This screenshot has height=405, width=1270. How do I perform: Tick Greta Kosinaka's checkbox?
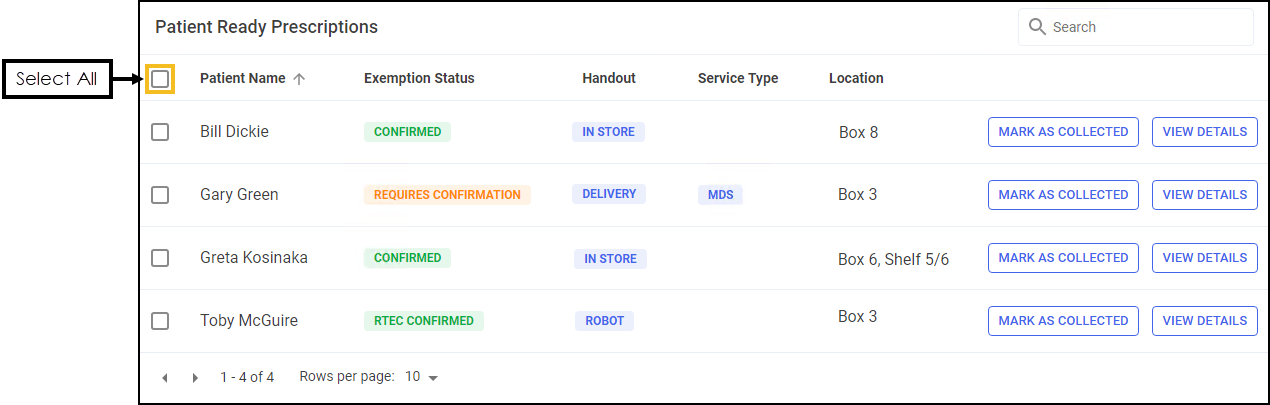[x=160, y=258]
